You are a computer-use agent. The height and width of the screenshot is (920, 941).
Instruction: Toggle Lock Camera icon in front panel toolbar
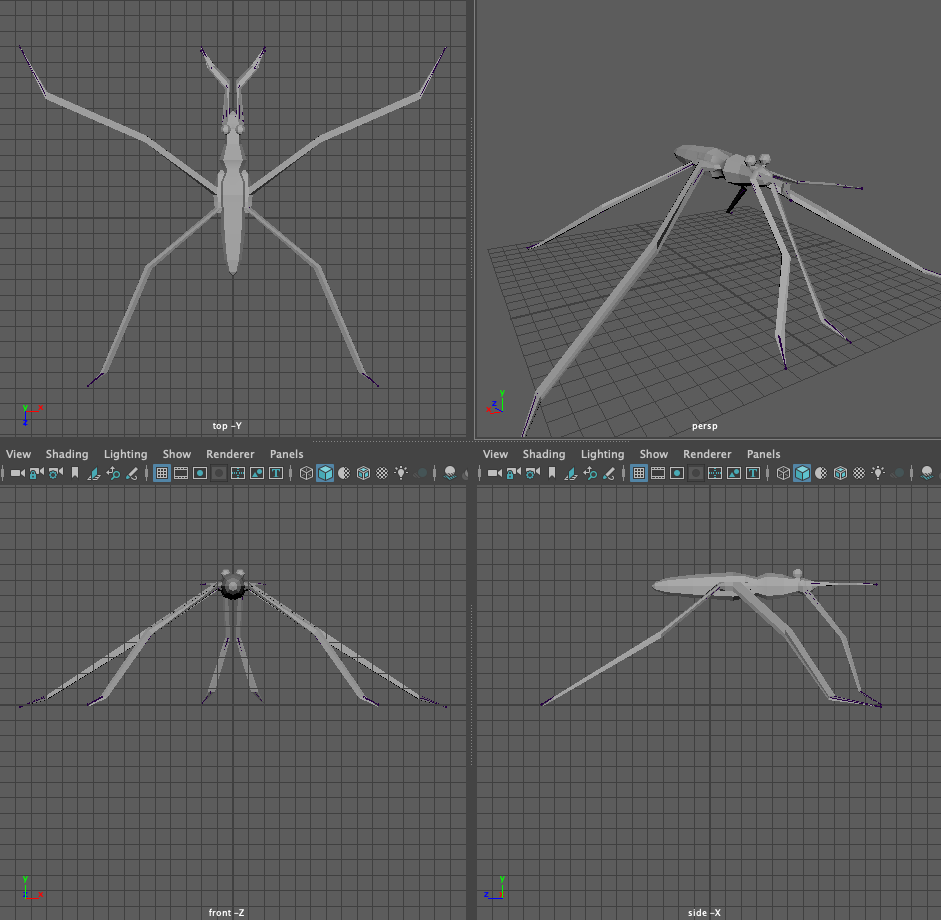pos(37,474)
